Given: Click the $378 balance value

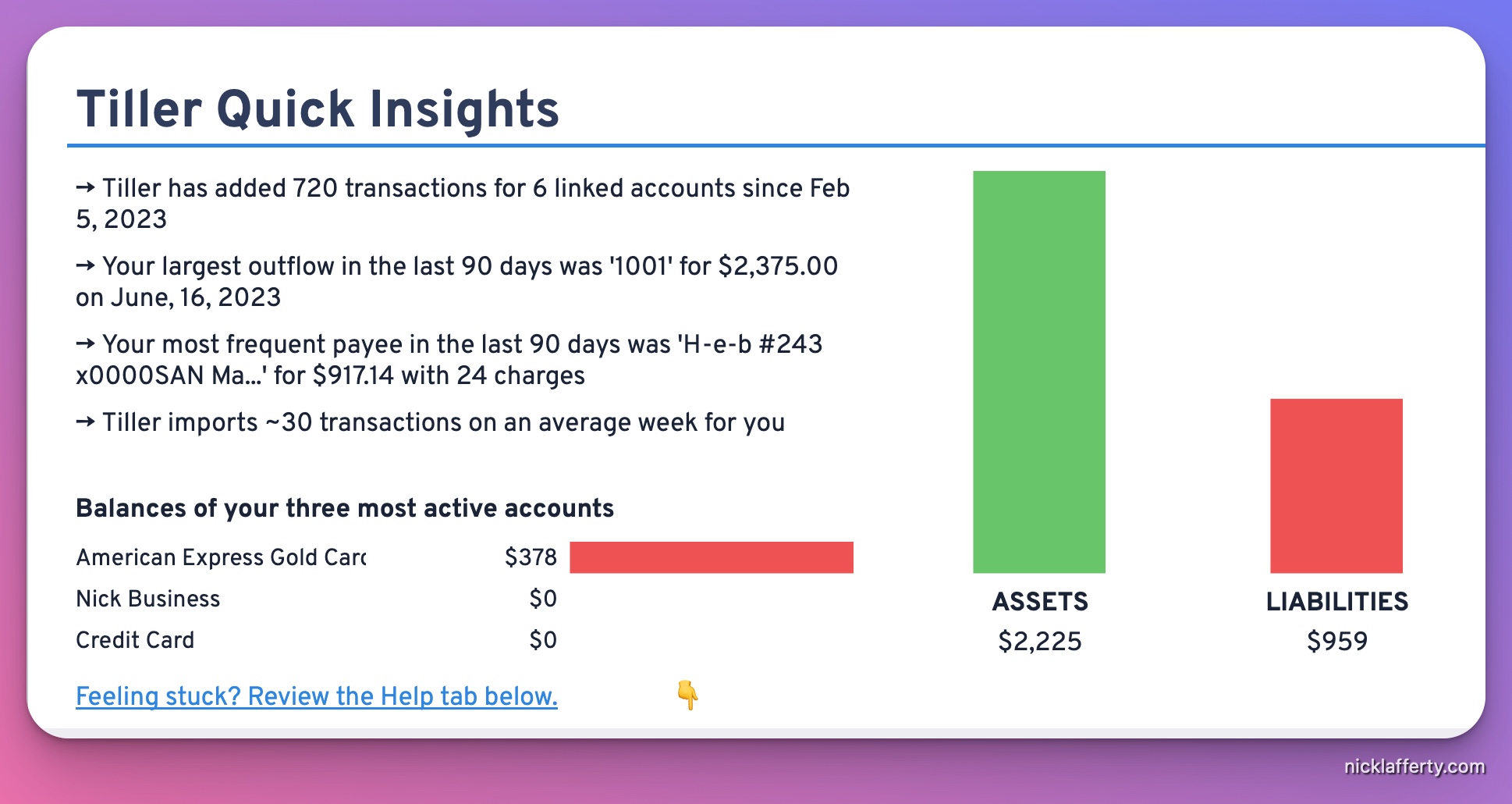Looking at the screenshot, I should [531, 557].
